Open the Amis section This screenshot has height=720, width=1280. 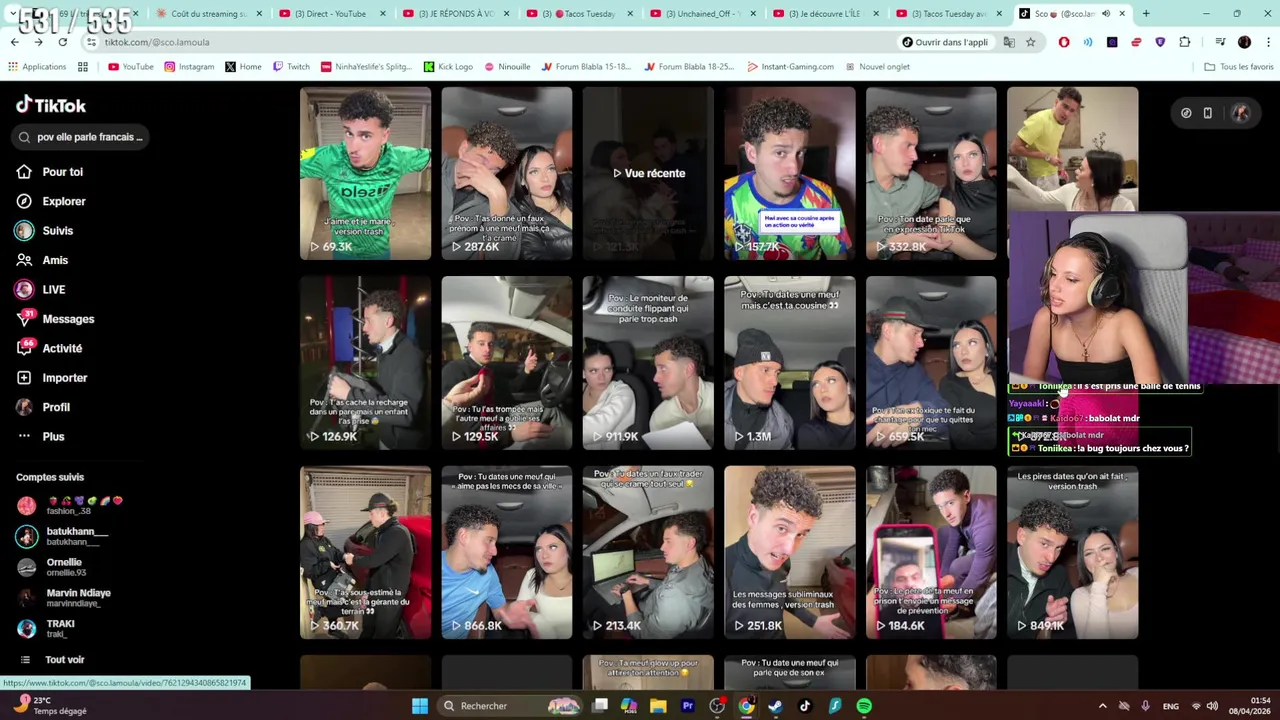click(x=42, y=260)
